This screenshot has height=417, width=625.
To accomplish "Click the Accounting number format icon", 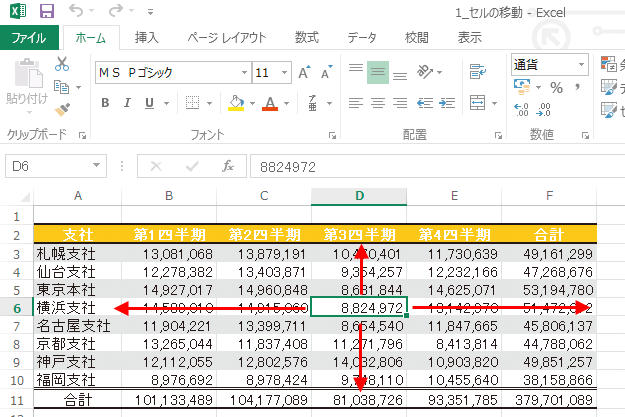I will [x=522, y=87].
